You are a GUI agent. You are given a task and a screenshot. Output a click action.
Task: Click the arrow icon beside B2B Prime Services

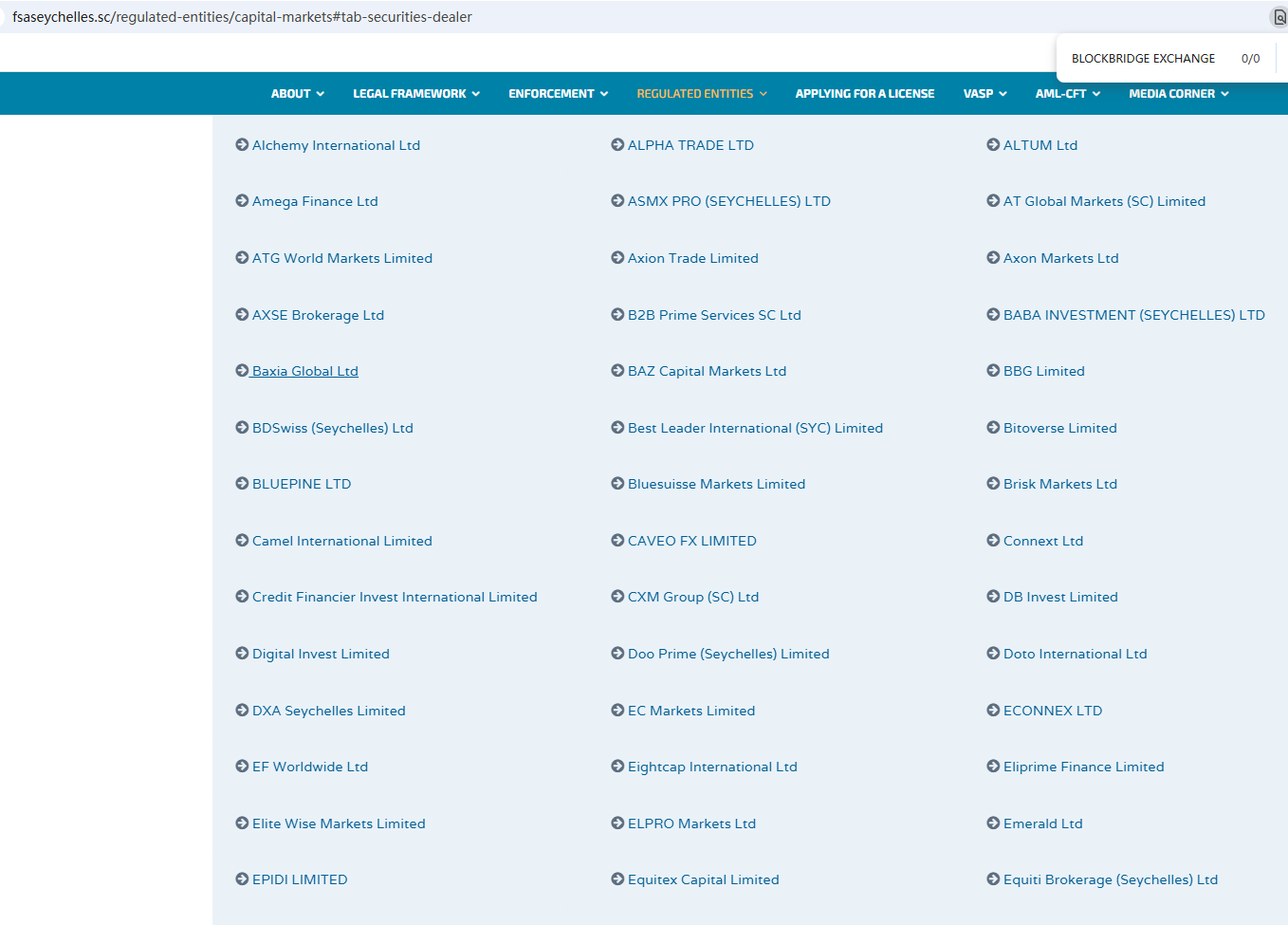click(617, 315)
